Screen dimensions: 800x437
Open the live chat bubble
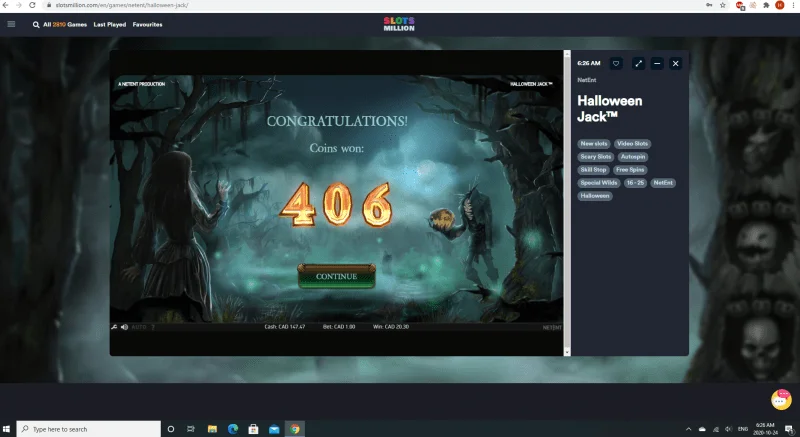[x=781, y=400]
